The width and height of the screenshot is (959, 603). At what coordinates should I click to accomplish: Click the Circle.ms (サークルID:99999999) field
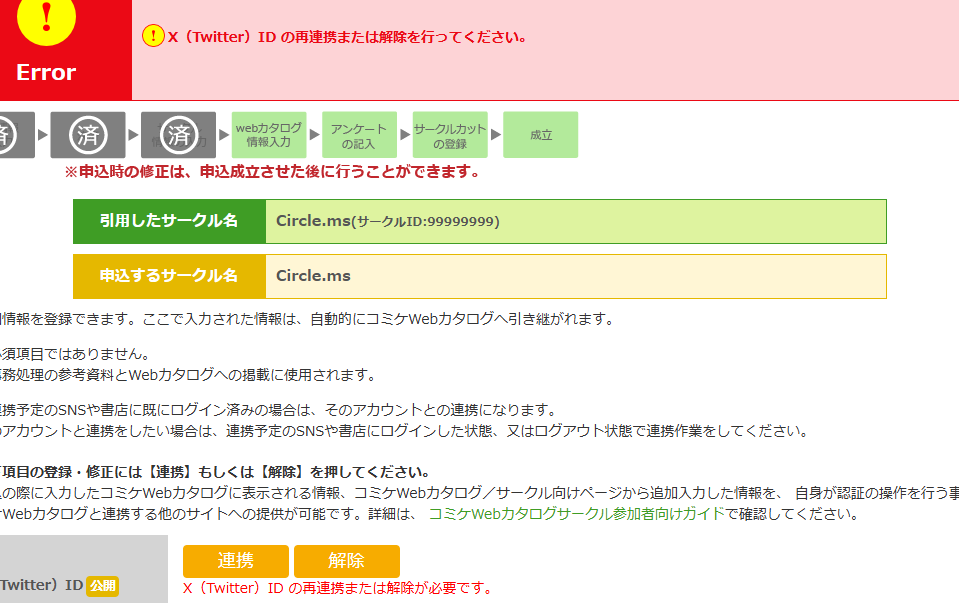tap(575, 221)
